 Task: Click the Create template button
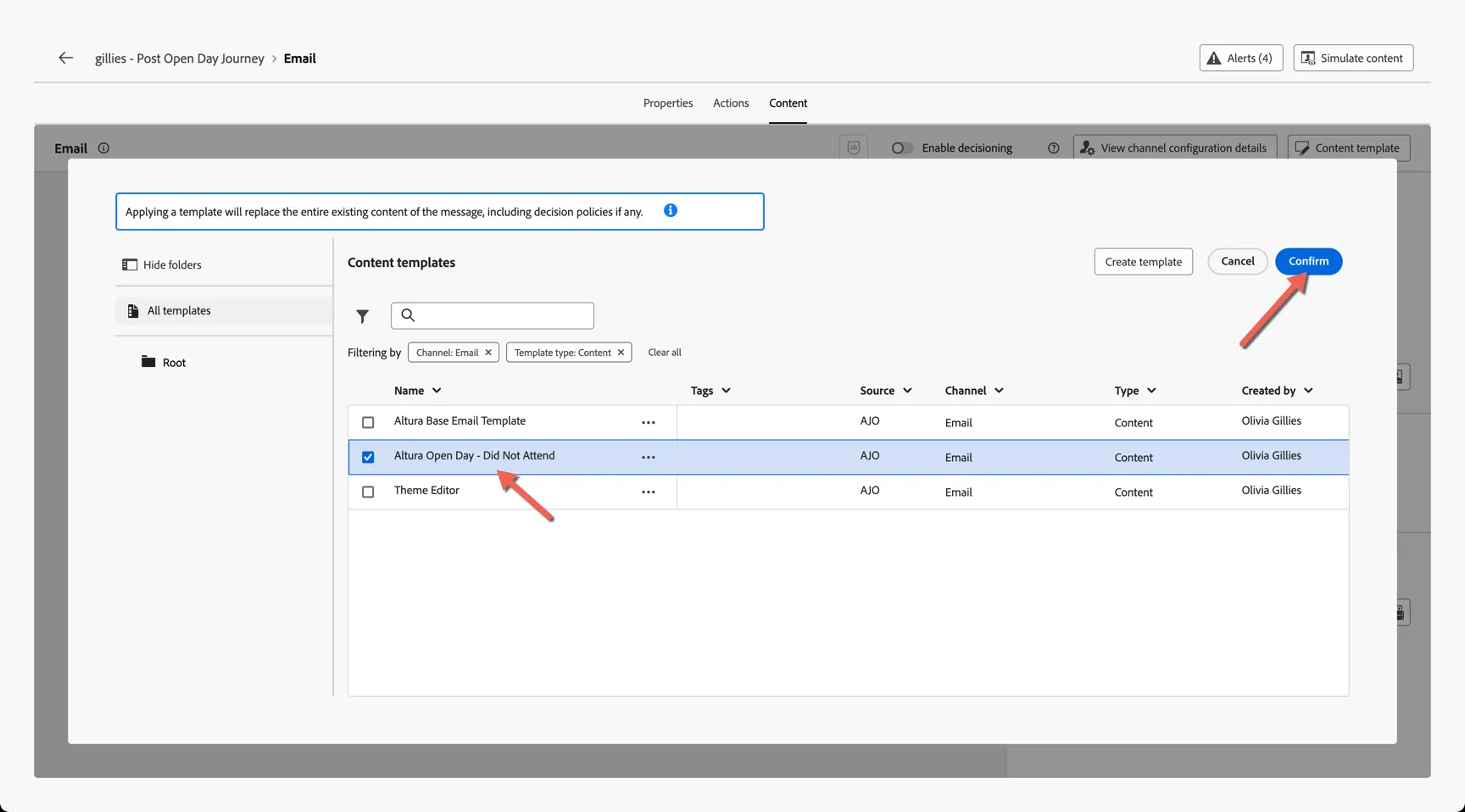(1143, 262)
